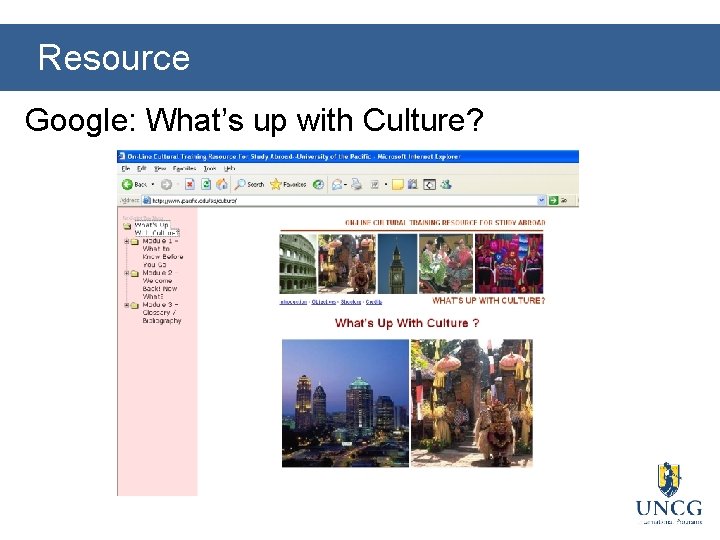720x540 pixels.
Task: Click the Back button in Internet Explorer
Action: 134,184
